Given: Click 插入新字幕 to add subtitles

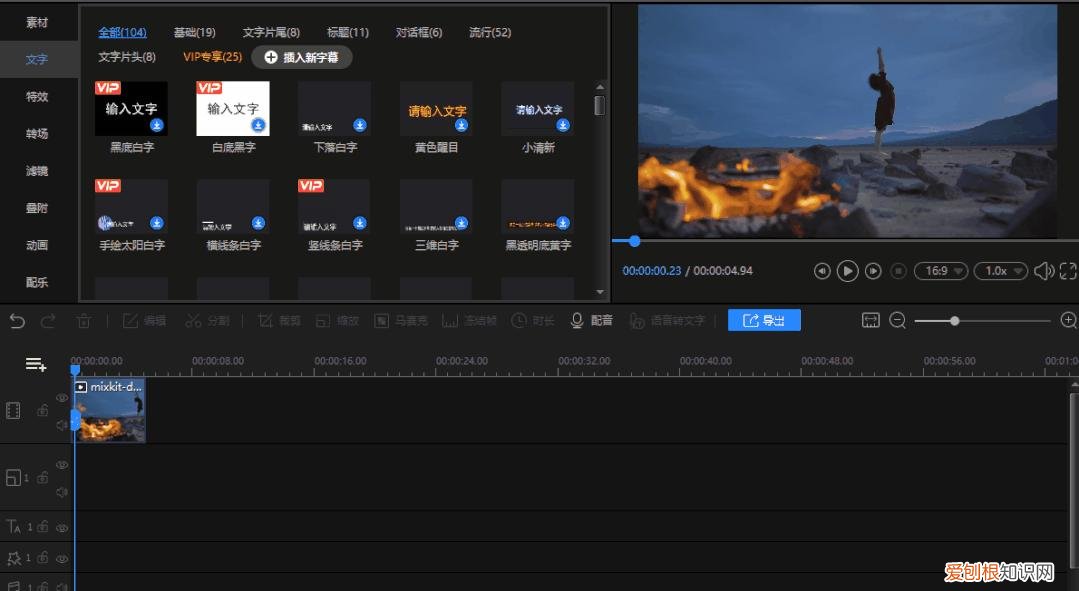Looking at the screenshot, I should tap(302, 57).
